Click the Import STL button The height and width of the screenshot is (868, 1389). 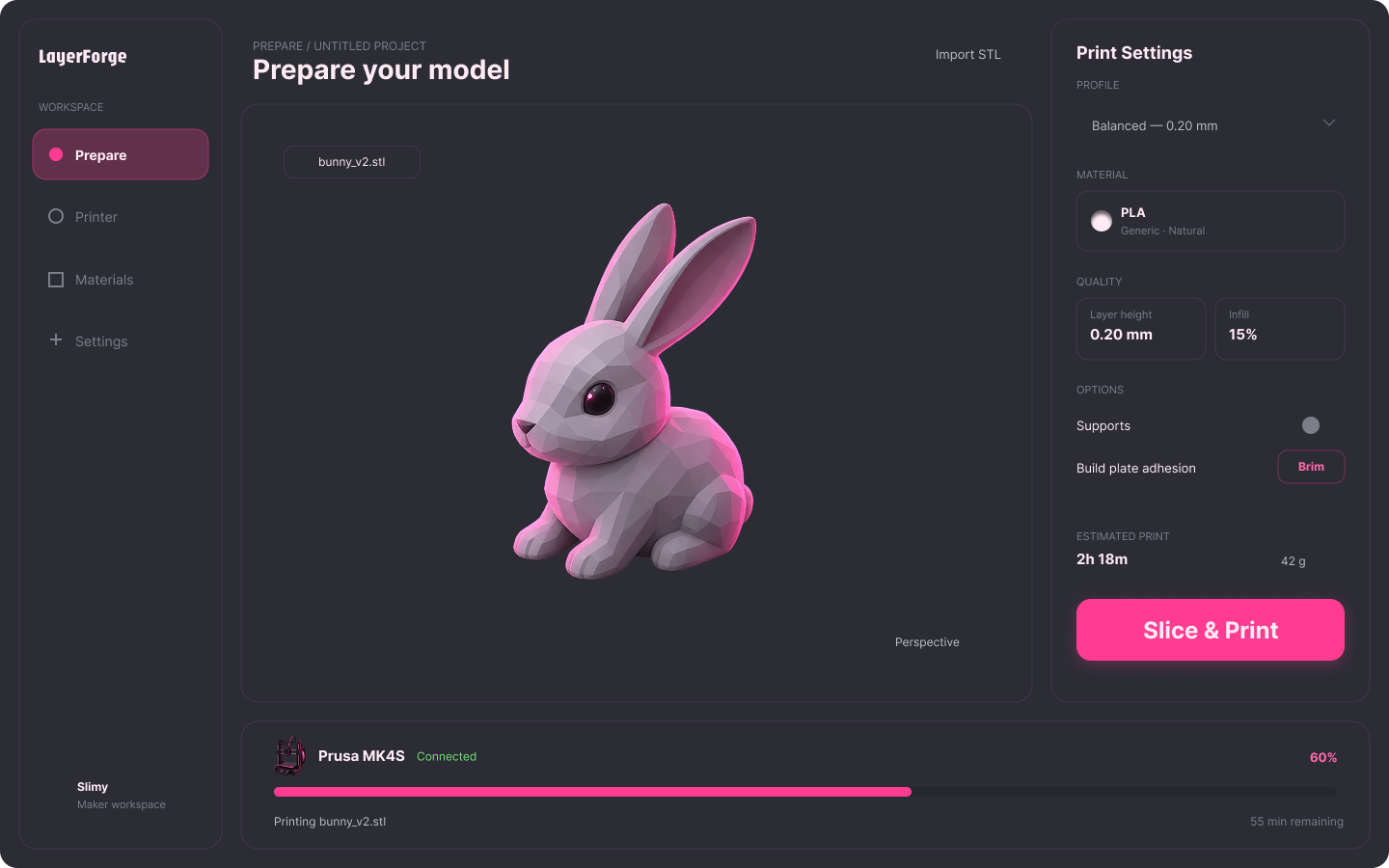pos(967,55)
